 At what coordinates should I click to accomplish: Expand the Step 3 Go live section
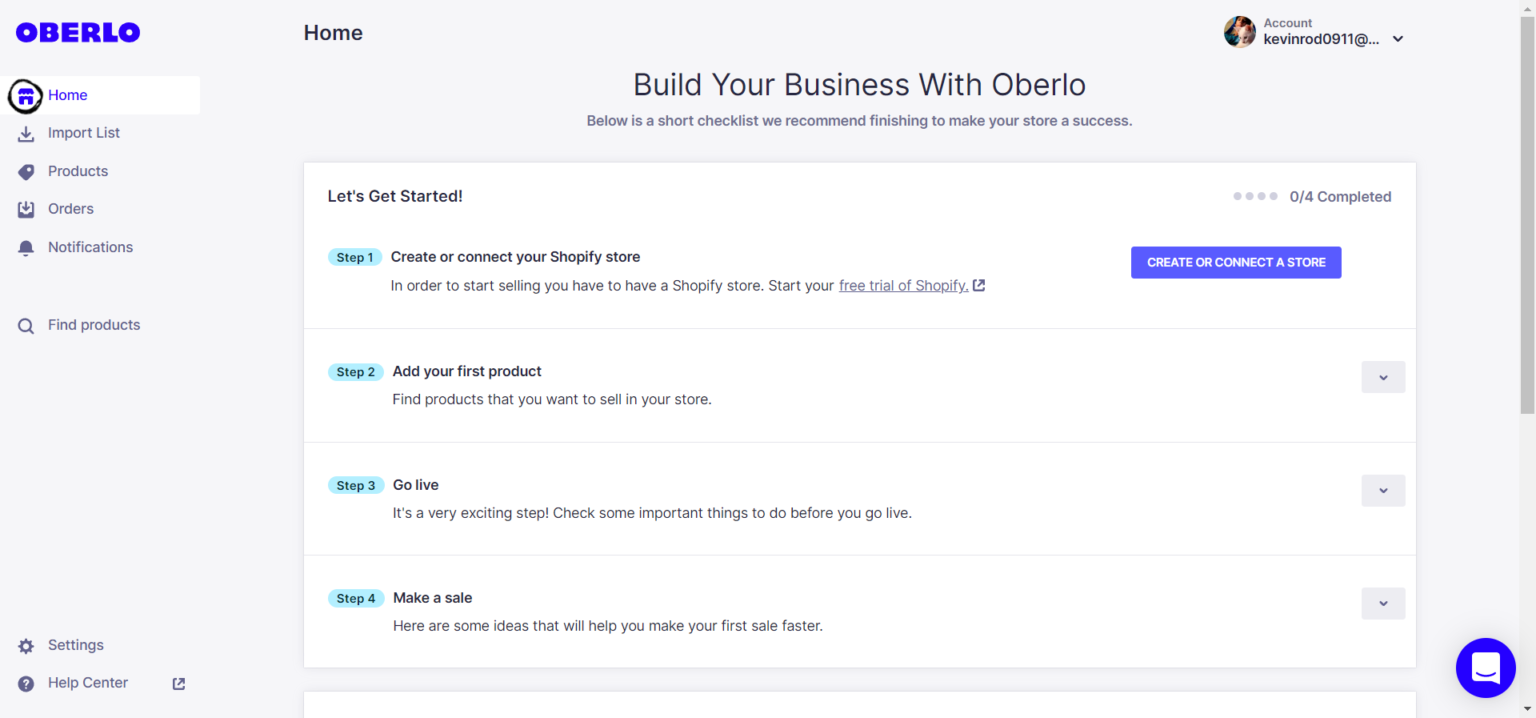[x=1383, y=490]
